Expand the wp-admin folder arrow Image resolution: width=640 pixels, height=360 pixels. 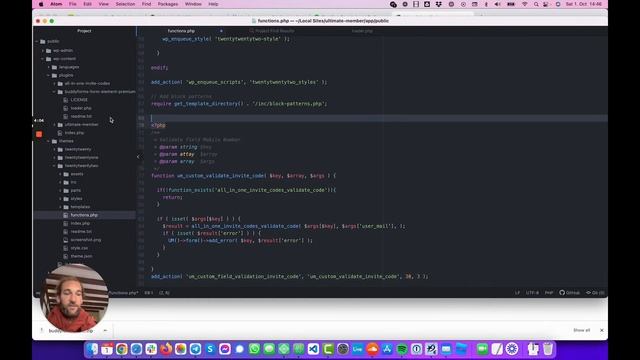[43, 51]
